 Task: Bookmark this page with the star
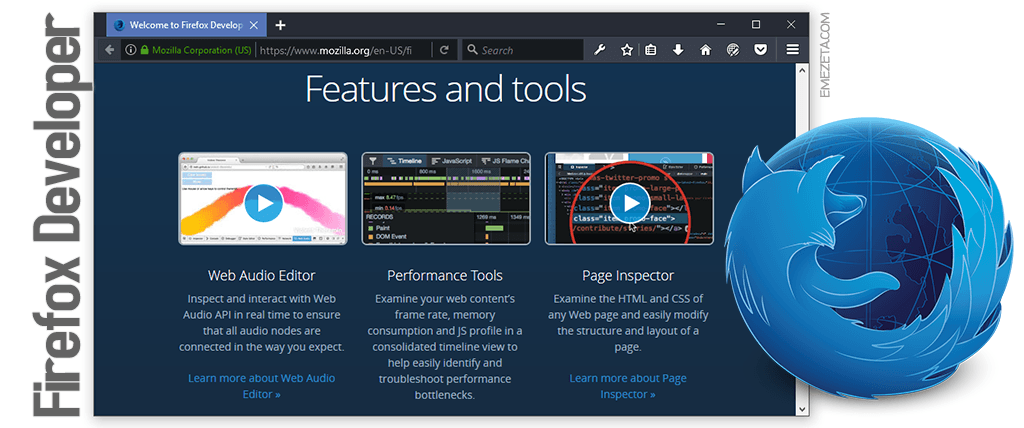click(x=626, y=50)
